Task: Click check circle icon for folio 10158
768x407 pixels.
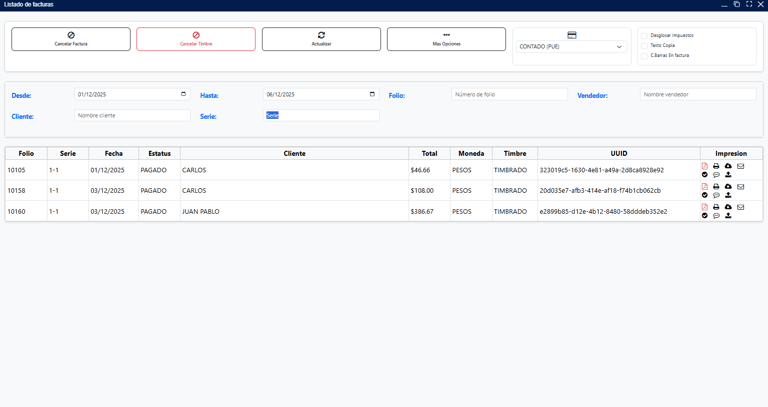Action: point(704,195)
